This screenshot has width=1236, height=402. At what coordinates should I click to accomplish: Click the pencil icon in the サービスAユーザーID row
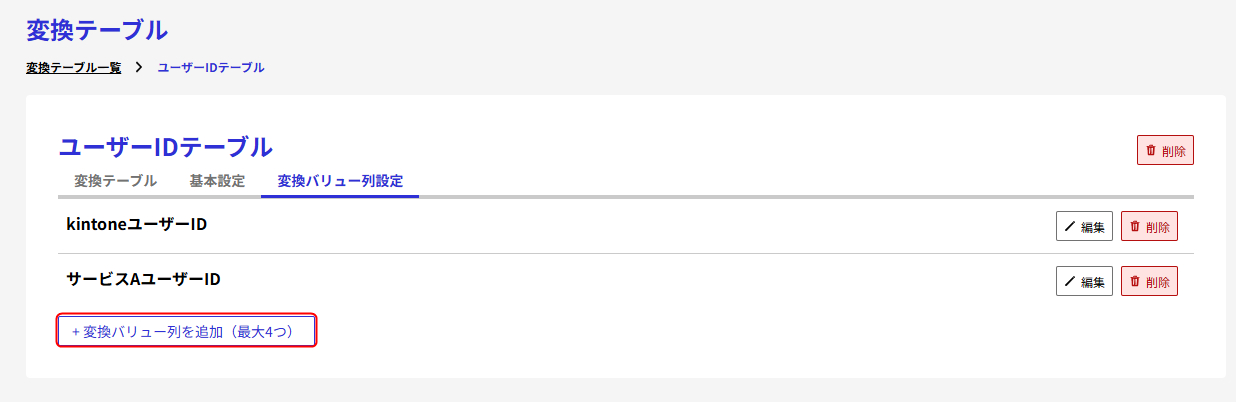point(1070,282)
